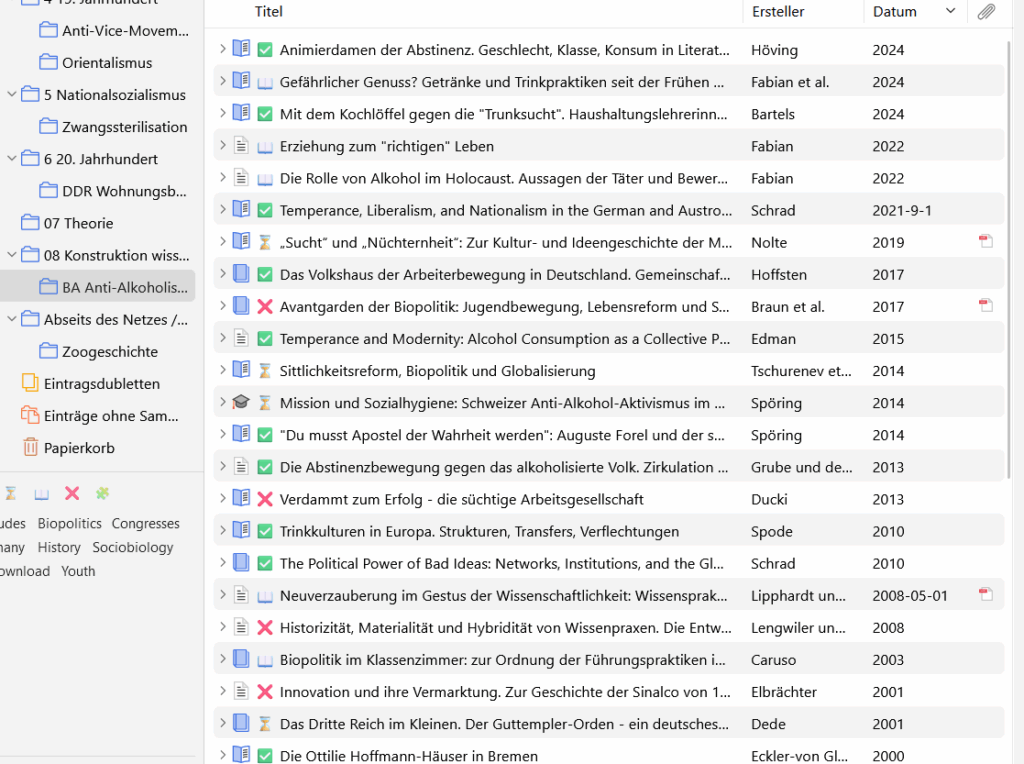Collapse the 08 Konstruktion collection
This screenshot has width=1024, height=764.
12,255
